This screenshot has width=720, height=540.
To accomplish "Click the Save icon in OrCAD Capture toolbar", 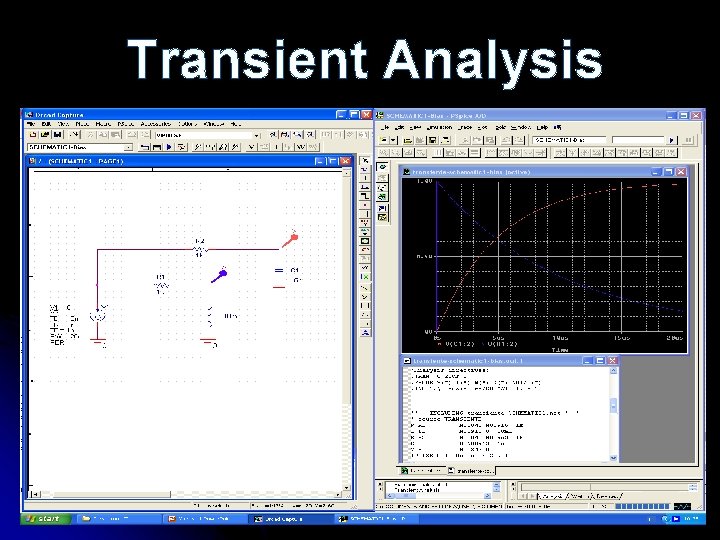I will (57, 135).
